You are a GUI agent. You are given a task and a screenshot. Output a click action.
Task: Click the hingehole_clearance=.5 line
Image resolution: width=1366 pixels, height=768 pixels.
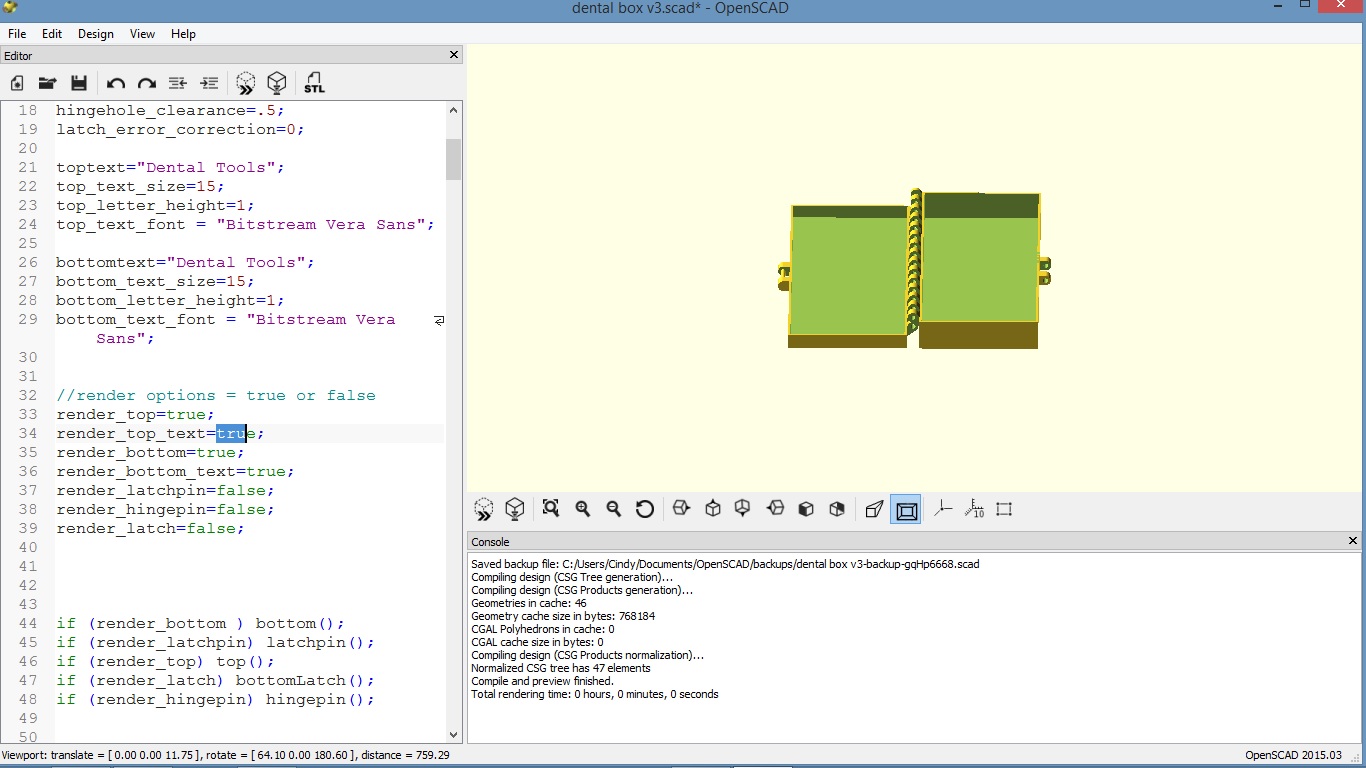(170, 110)
